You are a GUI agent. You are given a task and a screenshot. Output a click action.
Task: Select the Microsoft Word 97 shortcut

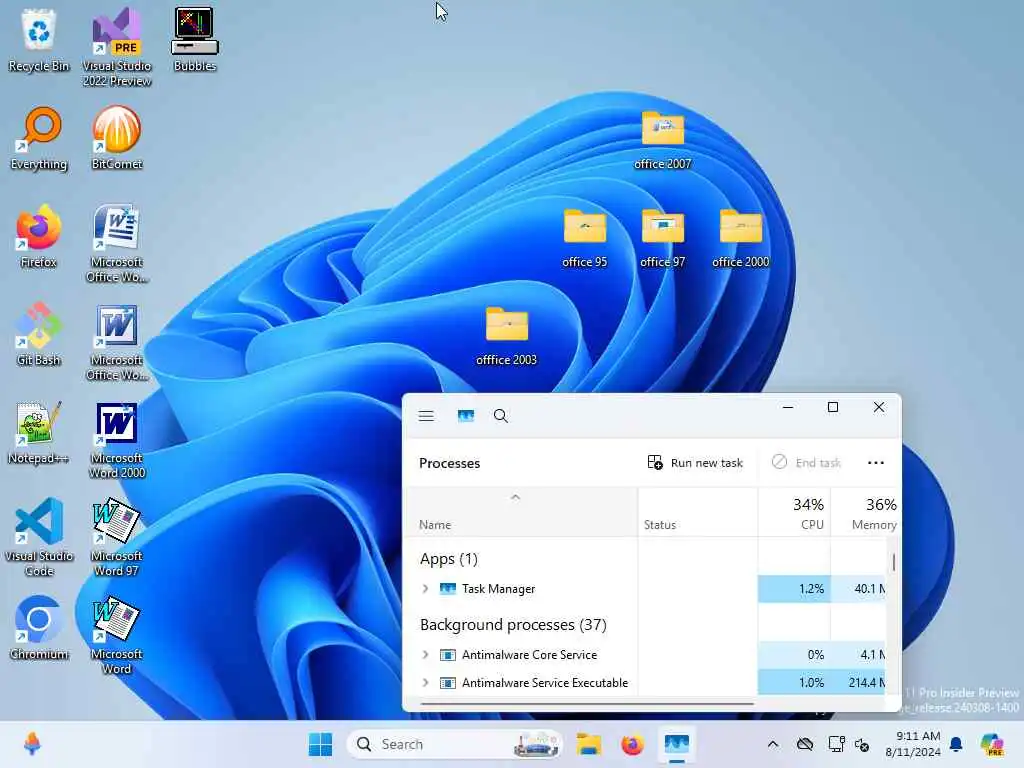pyautogui.click(x=117, y=537)
